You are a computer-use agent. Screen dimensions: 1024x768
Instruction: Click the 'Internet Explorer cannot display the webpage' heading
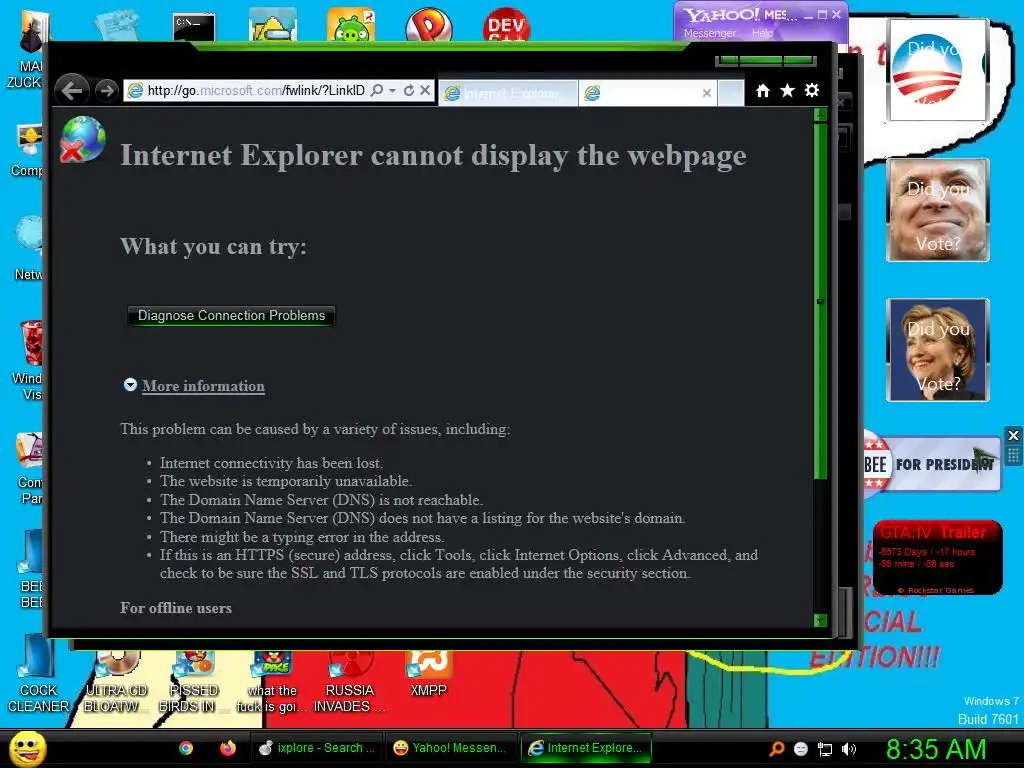[x=433, y=155]
